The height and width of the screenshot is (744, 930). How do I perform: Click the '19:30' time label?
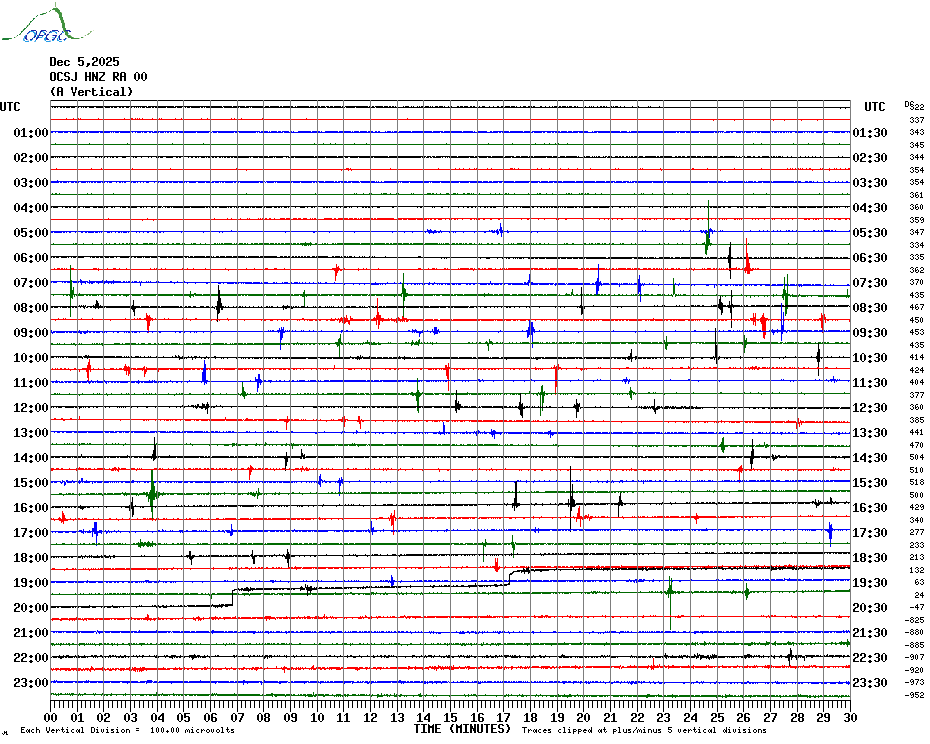[870, 583]
